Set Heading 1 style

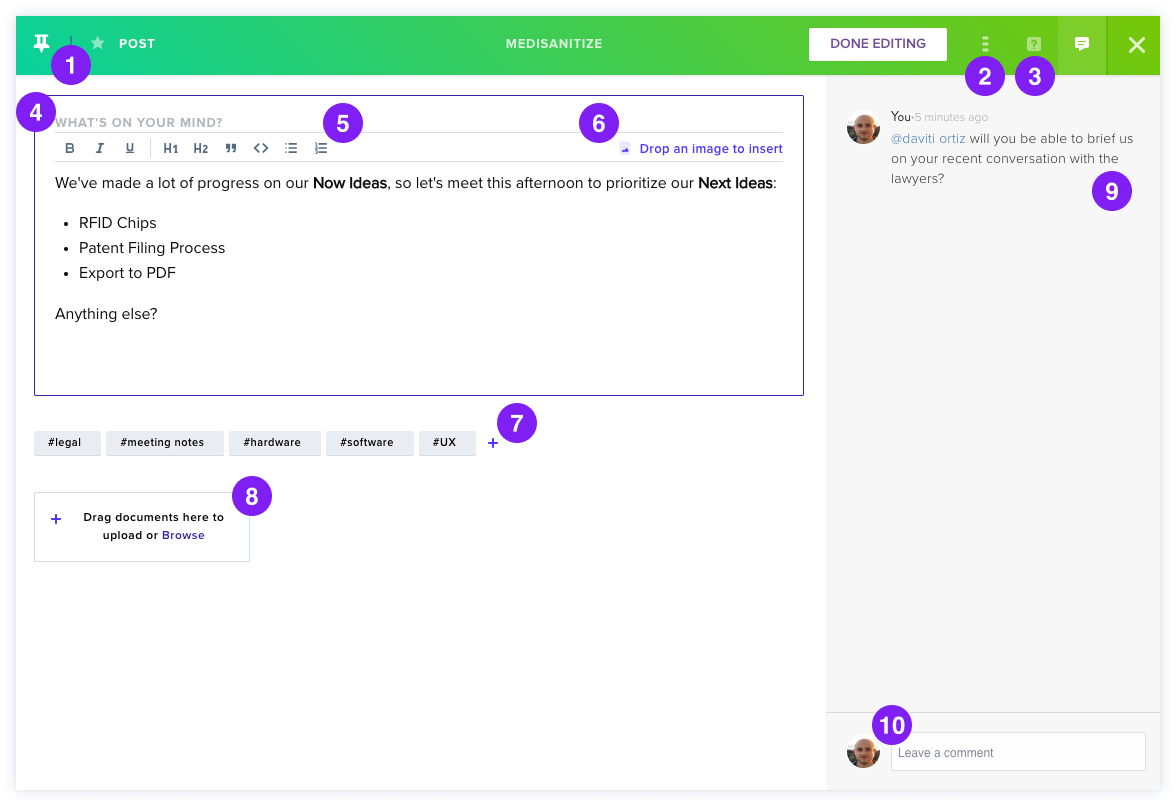170,148
